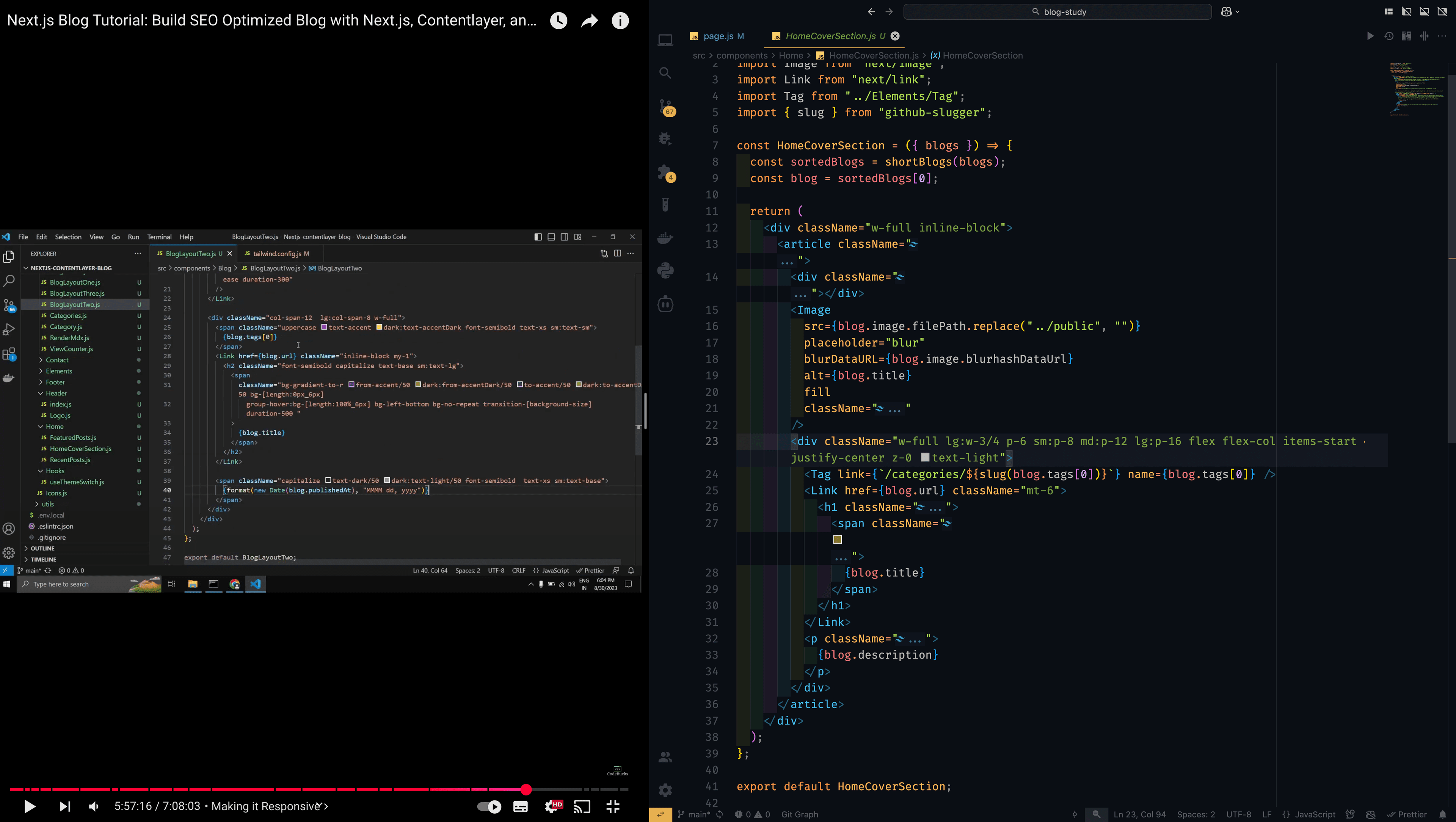Click the main* branch in status bar

pos(694,815)
